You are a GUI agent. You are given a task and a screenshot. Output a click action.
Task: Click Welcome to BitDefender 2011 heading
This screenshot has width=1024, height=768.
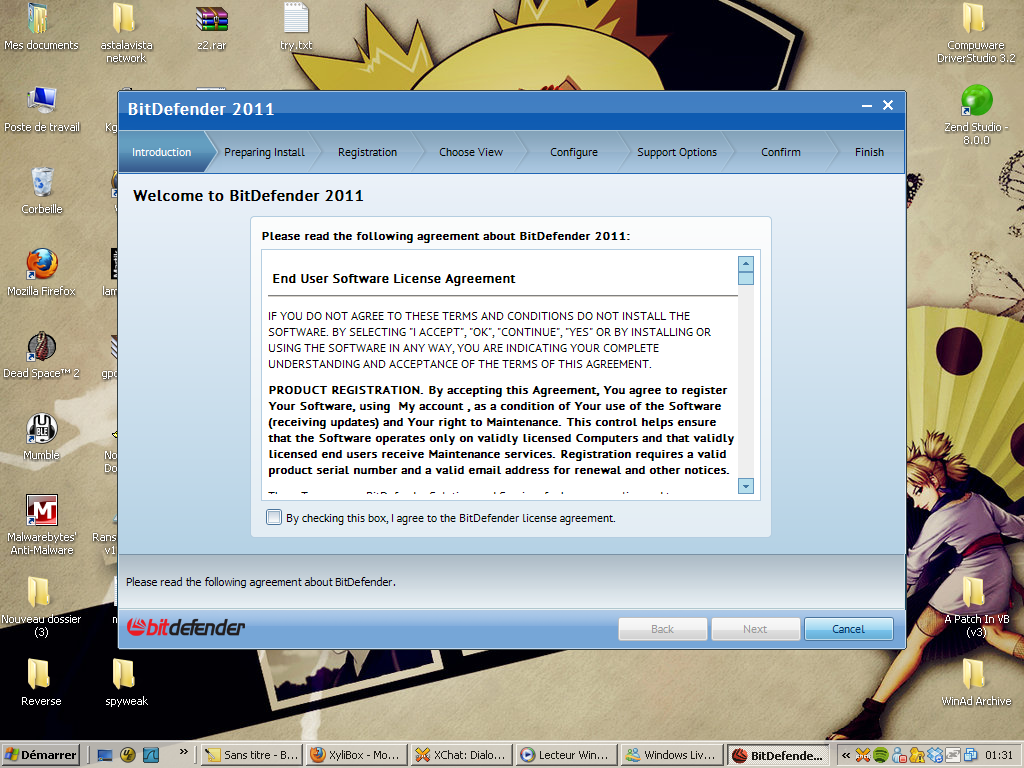pyautogui.click(x=248, y=196)
